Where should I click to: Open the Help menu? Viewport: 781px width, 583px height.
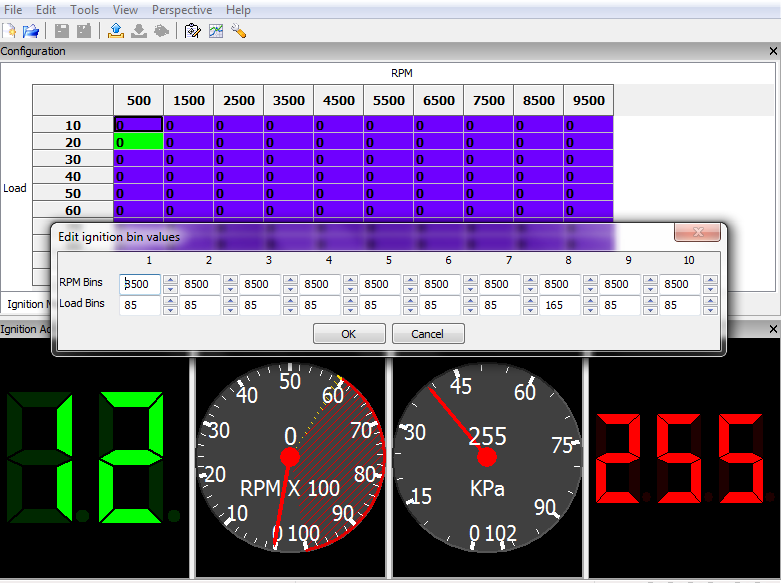click(x=238, y=9)
